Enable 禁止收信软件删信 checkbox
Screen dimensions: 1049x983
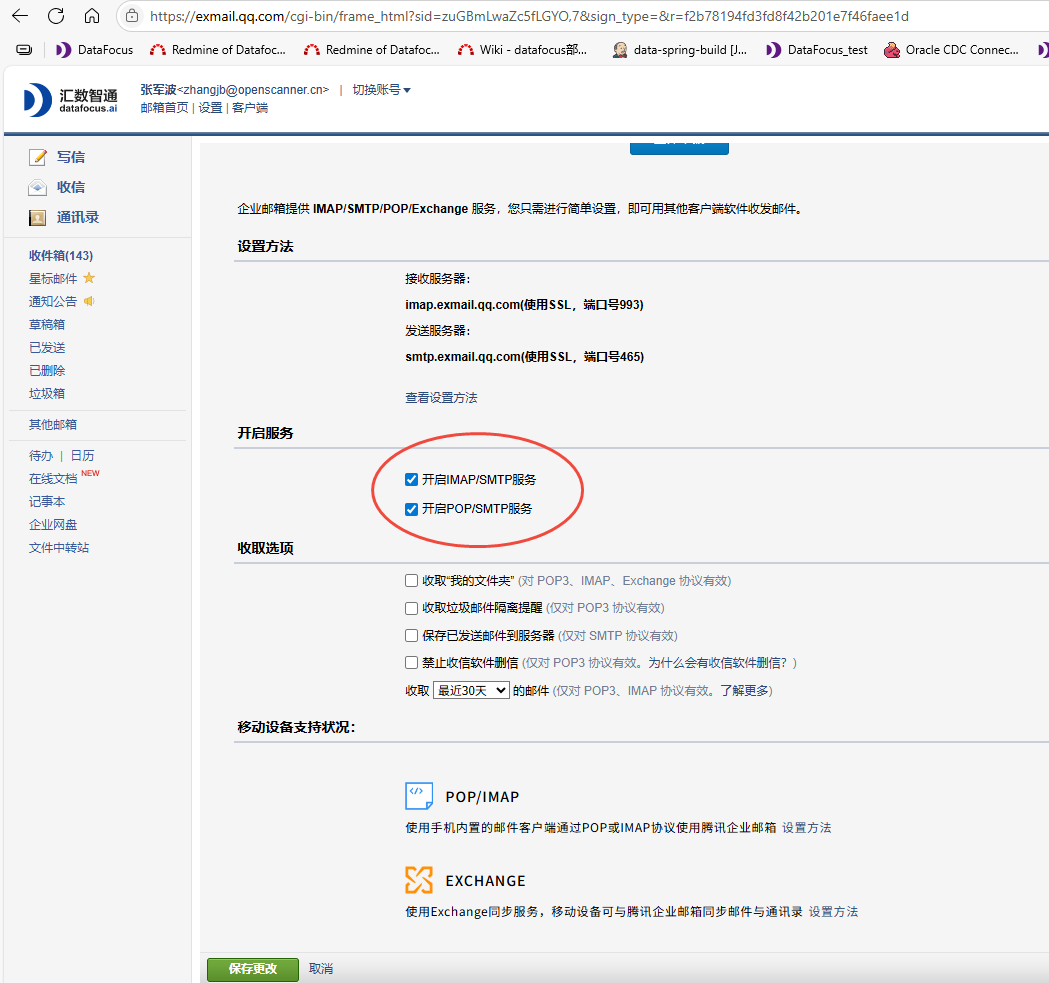[411, 663]
